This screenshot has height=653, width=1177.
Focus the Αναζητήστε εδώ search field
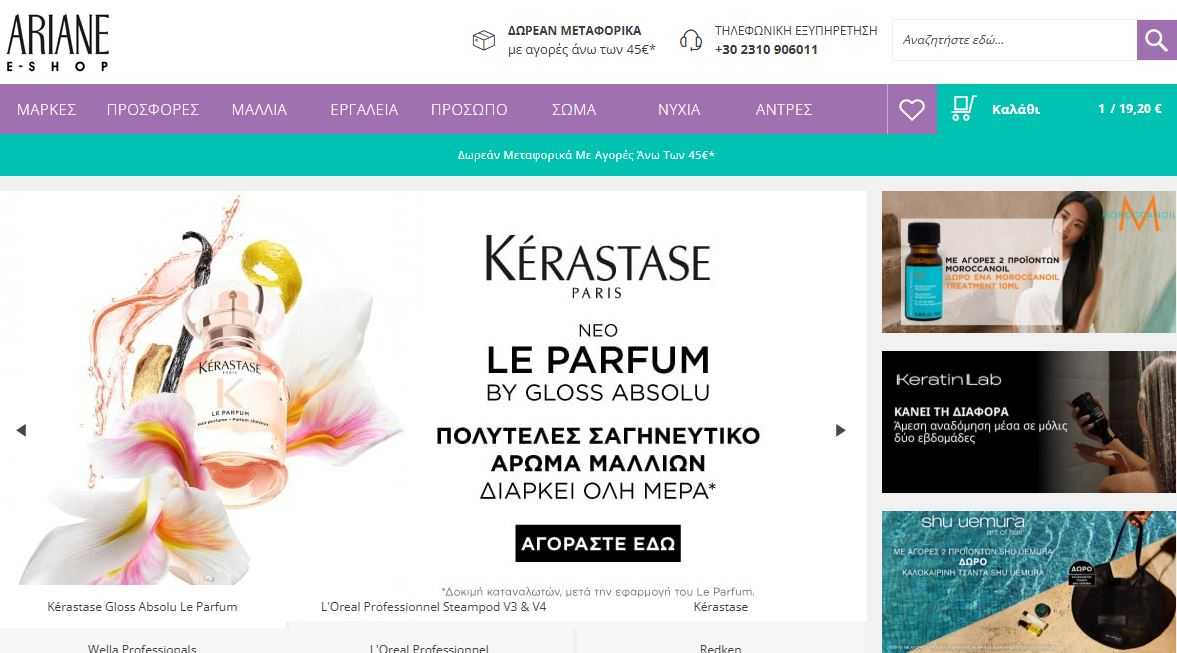pos(1014,40)
